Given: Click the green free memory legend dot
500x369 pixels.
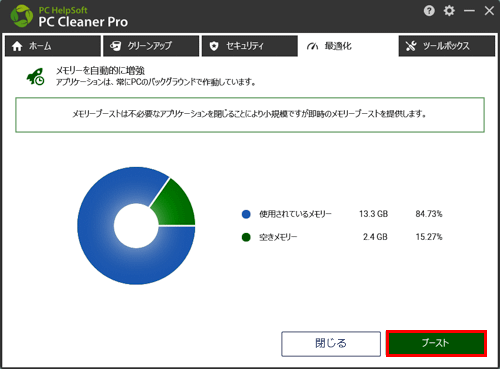Looking at the screenshot, I should click(x=246, y=237).
